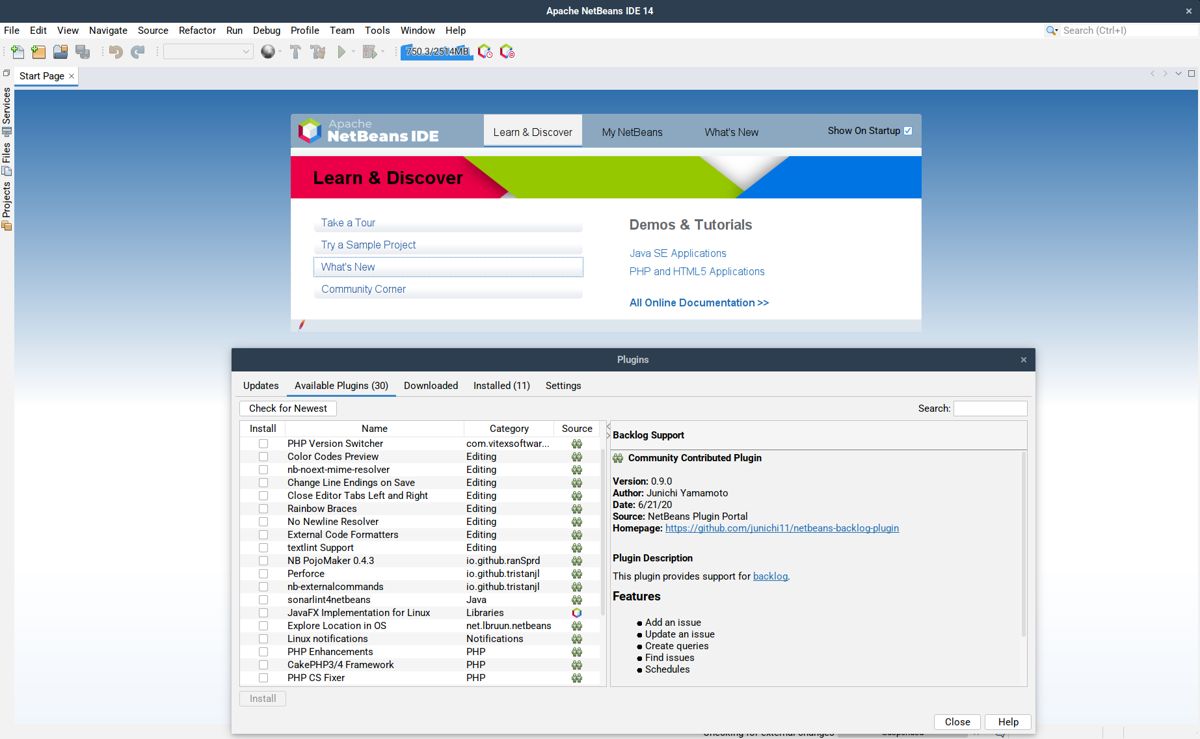Open the My NetBeans tab on Start Page

(632, 132)
